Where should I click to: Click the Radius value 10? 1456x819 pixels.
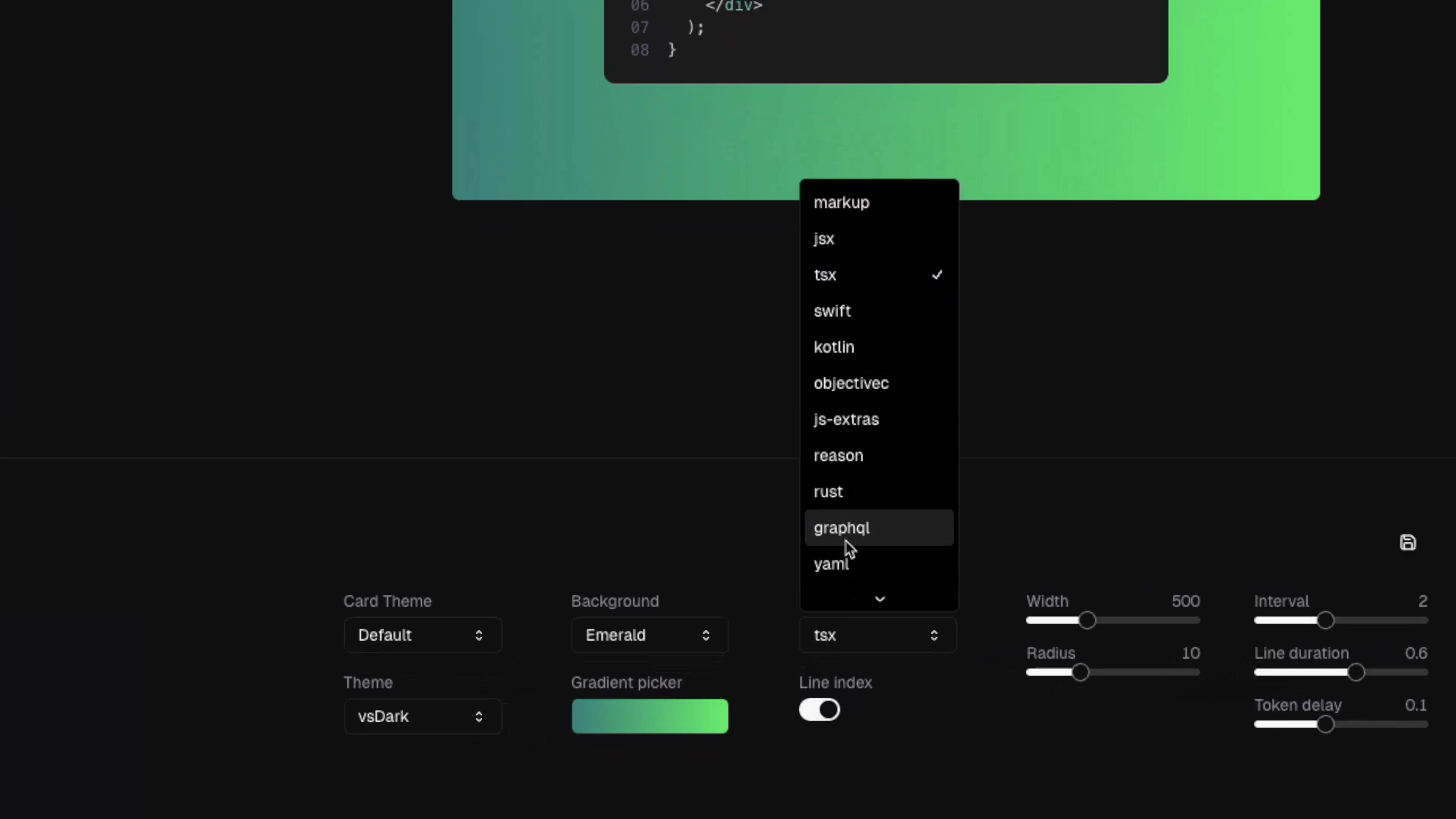(x=1190, y=653)
